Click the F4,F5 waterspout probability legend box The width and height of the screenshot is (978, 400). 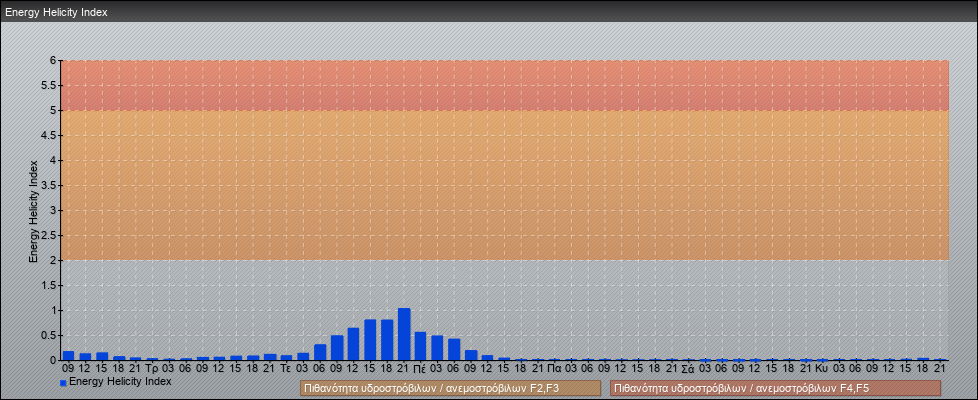click(775, 388)
